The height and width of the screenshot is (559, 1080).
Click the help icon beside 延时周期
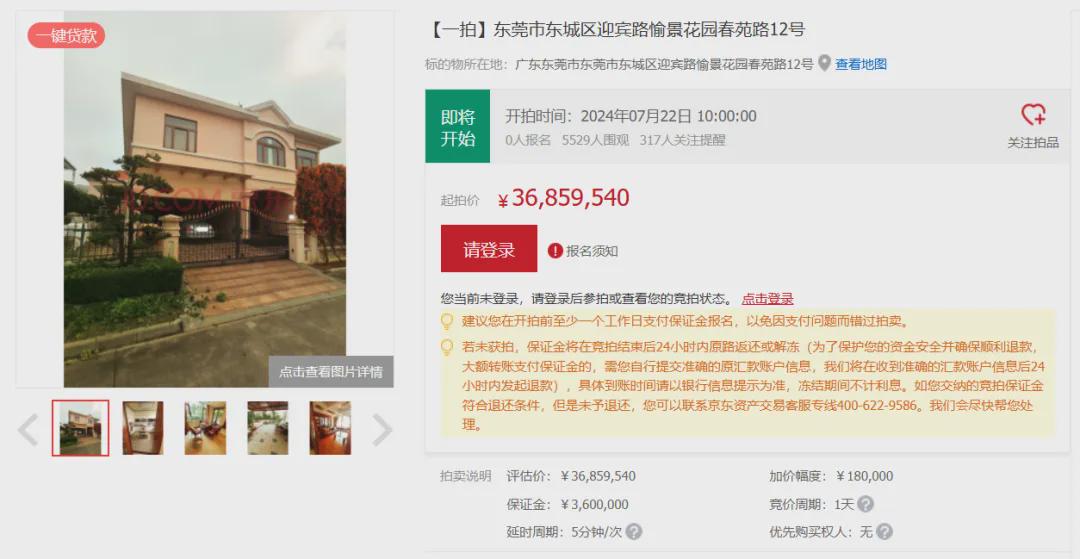(634, 532)
